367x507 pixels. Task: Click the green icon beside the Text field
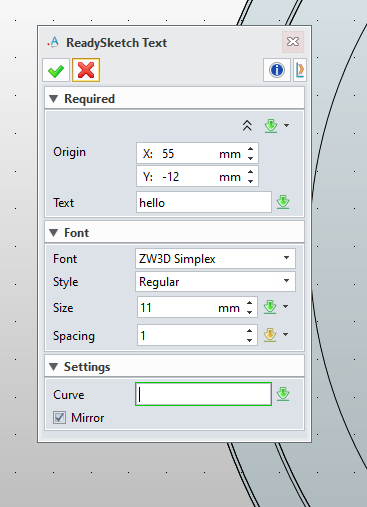[x=283, y=202]
